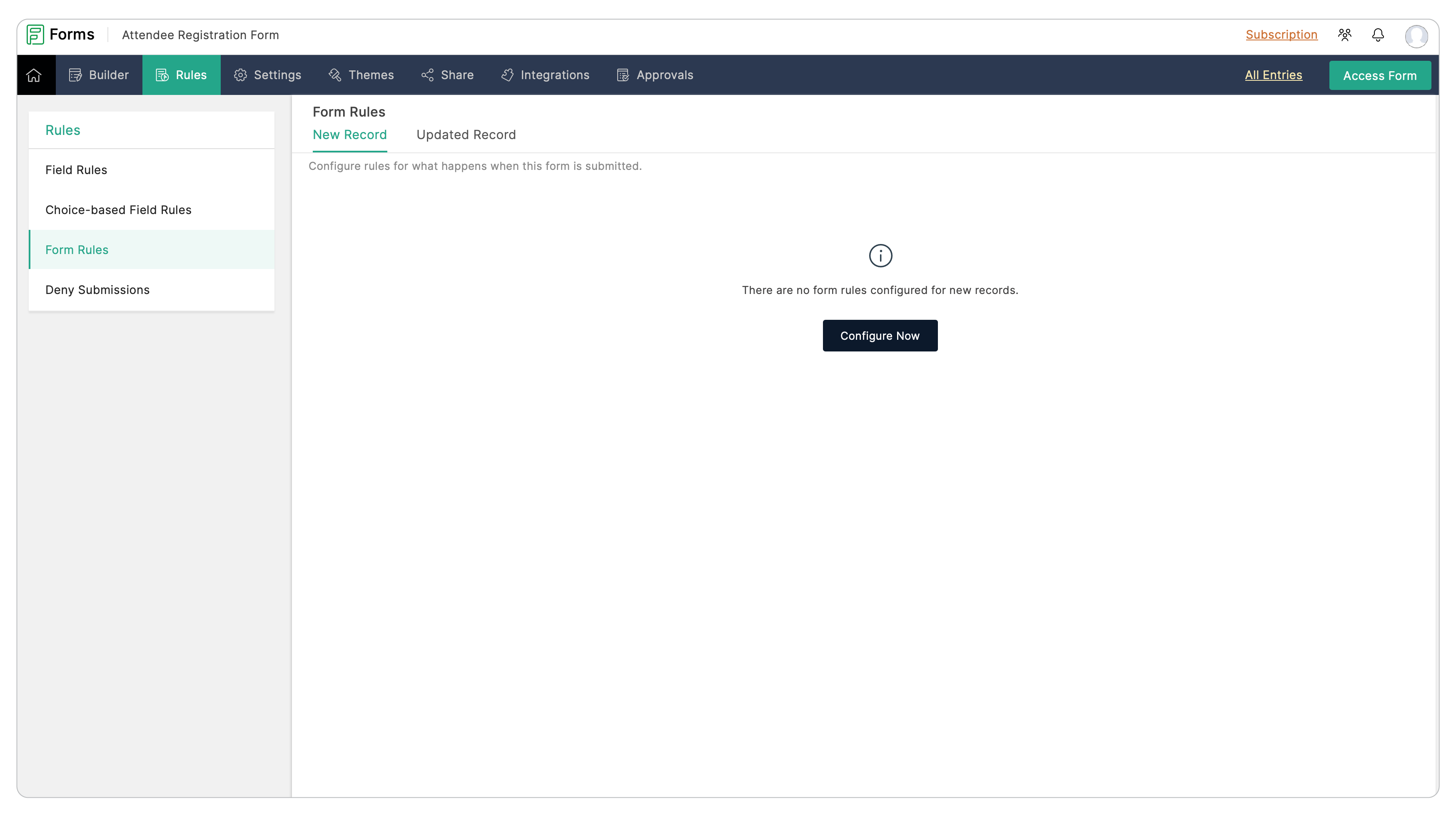1456x817 pixels.
Task: Open Field Rules section
Action: [151, 169]
